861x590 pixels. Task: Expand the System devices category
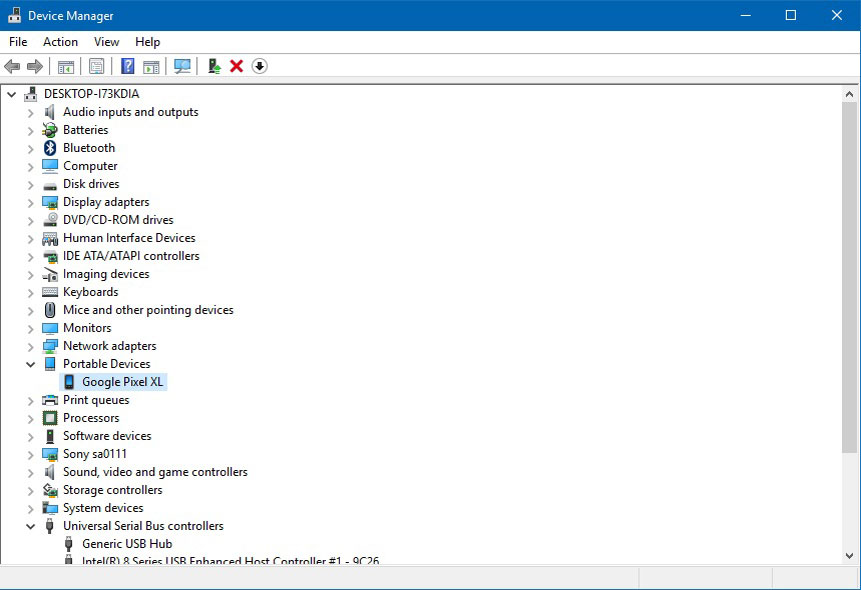click(30, 509)
